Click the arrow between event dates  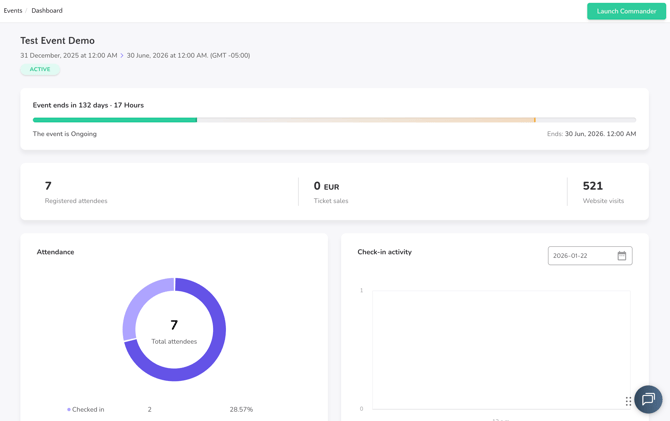[122, 56]
